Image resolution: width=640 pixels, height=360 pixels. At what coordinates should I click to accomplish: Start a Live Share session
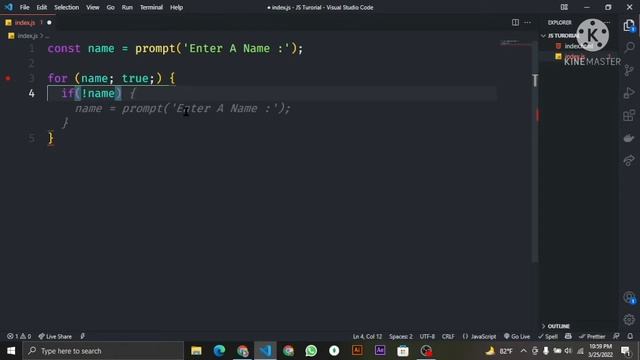tap(55, 336)
